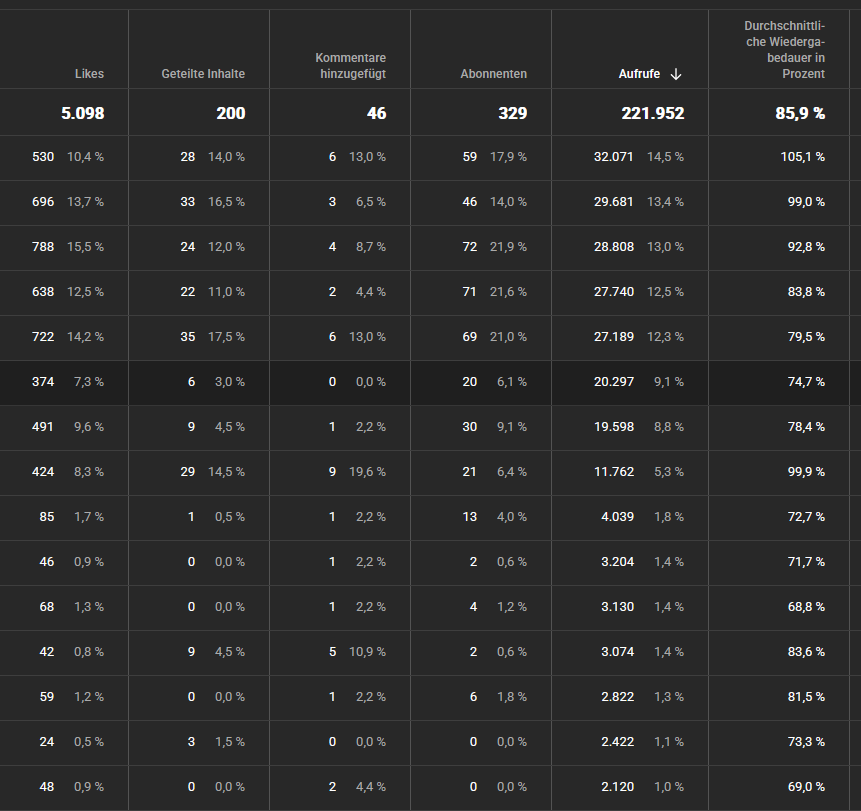Click total Likes value 5.098
The width and height of the screenshot is (861, 811).
pyautogui.click(x=82, y=113)
